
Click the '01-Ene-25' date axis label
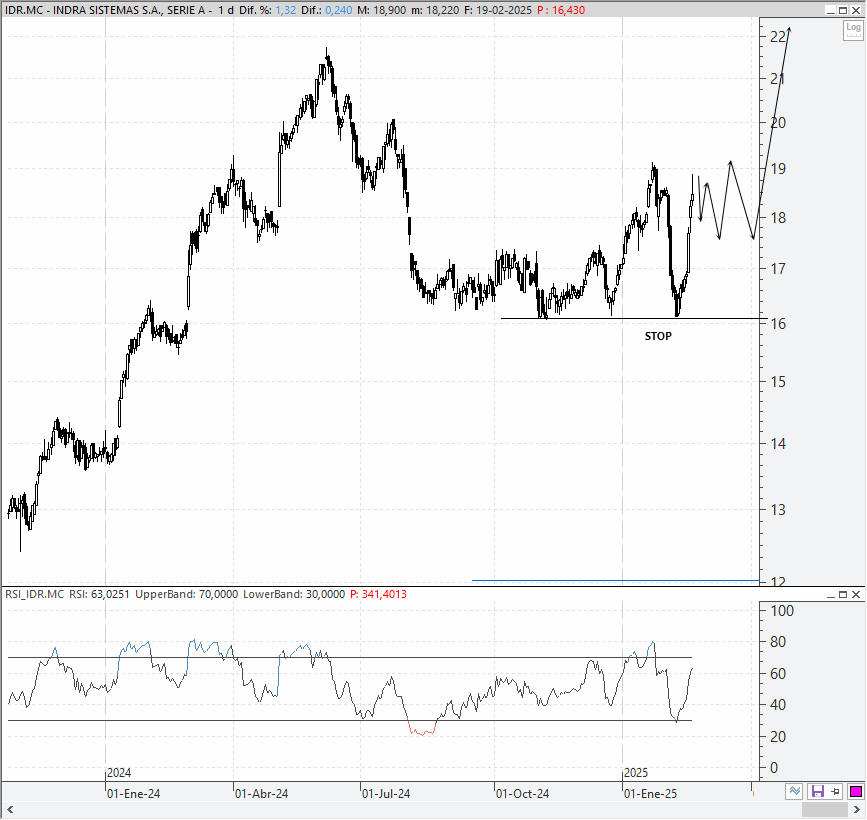pos(650,794)
